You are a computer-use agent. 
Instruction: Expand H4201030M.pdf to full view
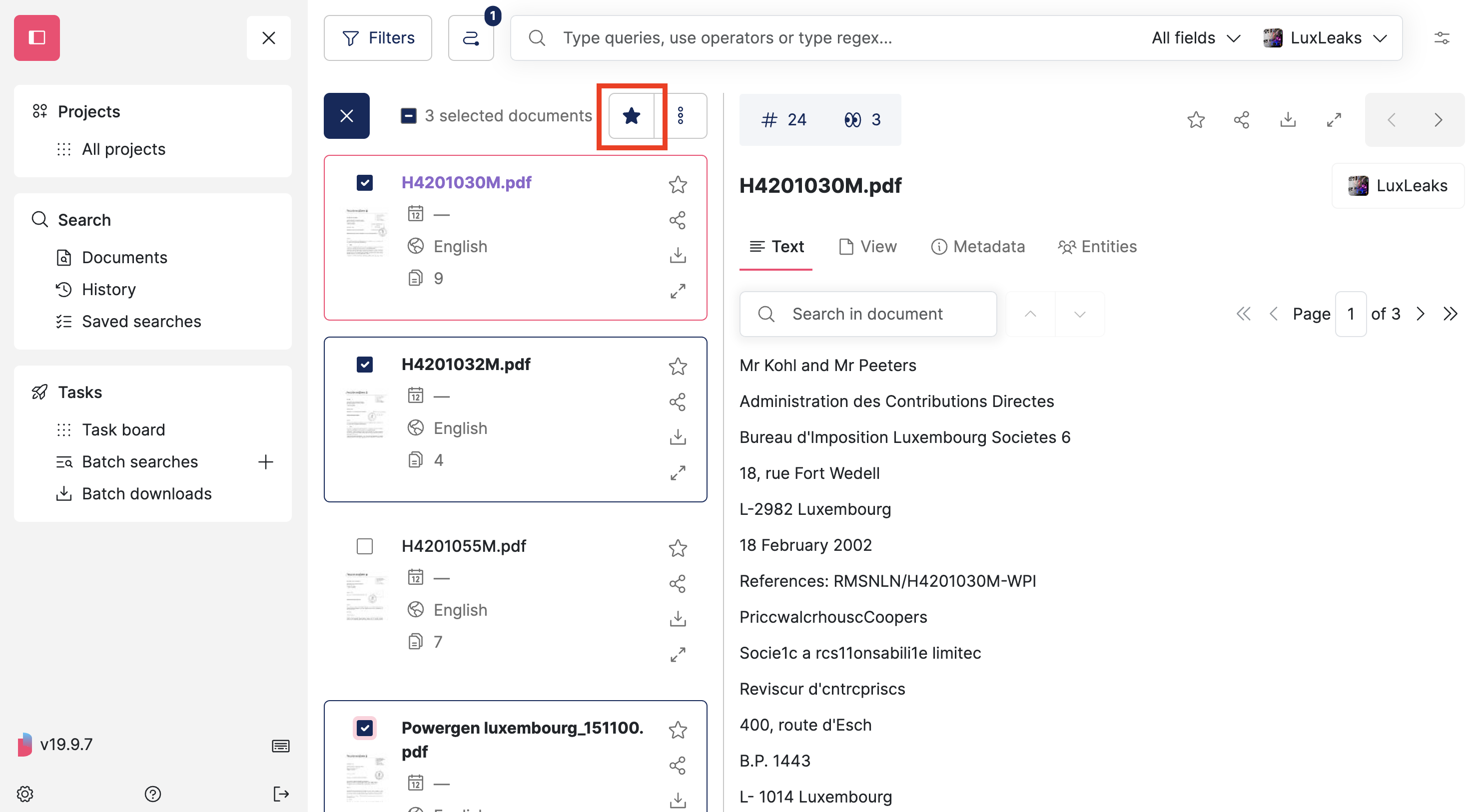pyautogui.click(x=678, y=291)
